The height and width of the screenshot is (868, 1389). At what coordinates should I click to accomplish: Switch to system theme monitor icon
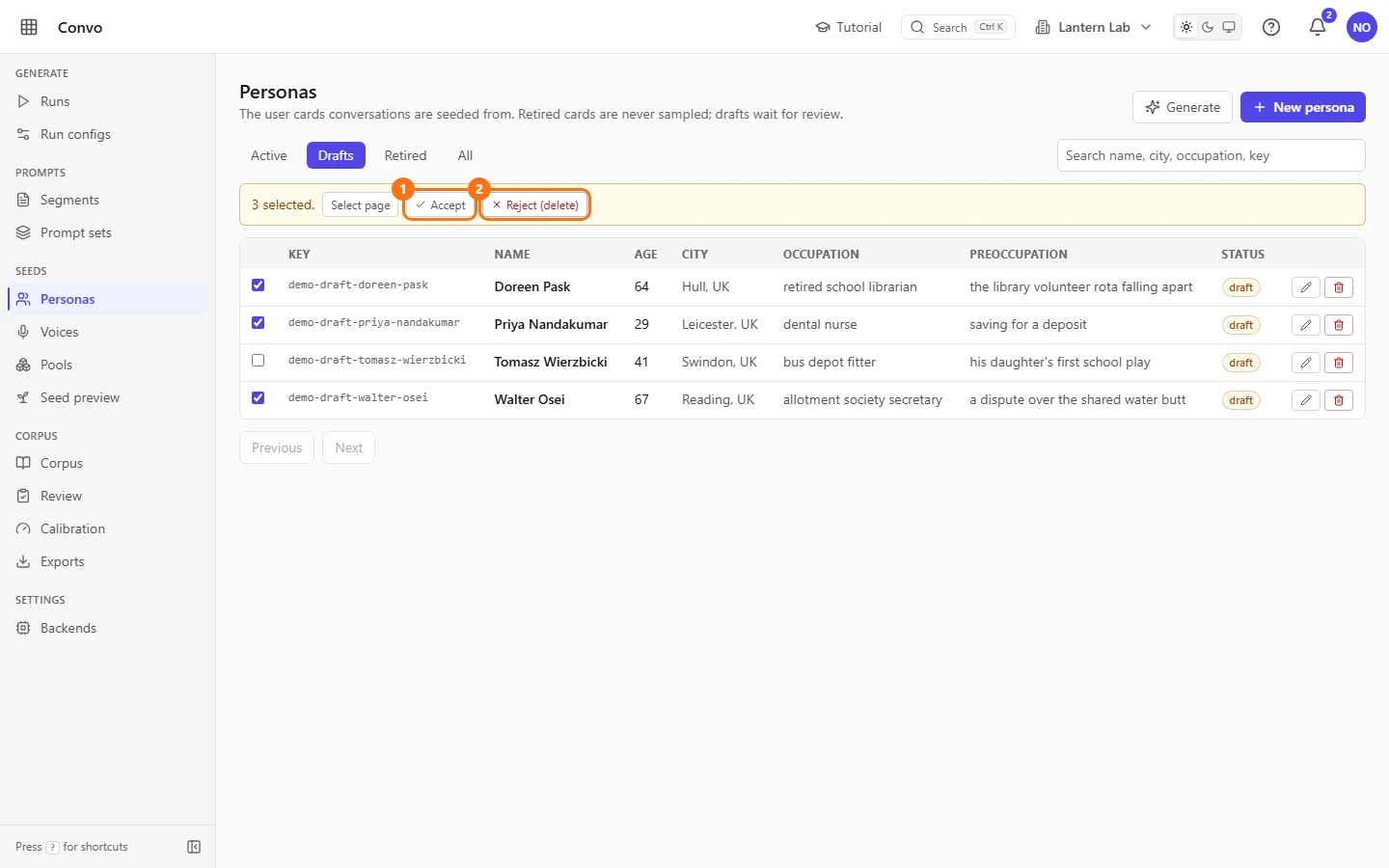pyautogui.click(x=1229, y=27)
